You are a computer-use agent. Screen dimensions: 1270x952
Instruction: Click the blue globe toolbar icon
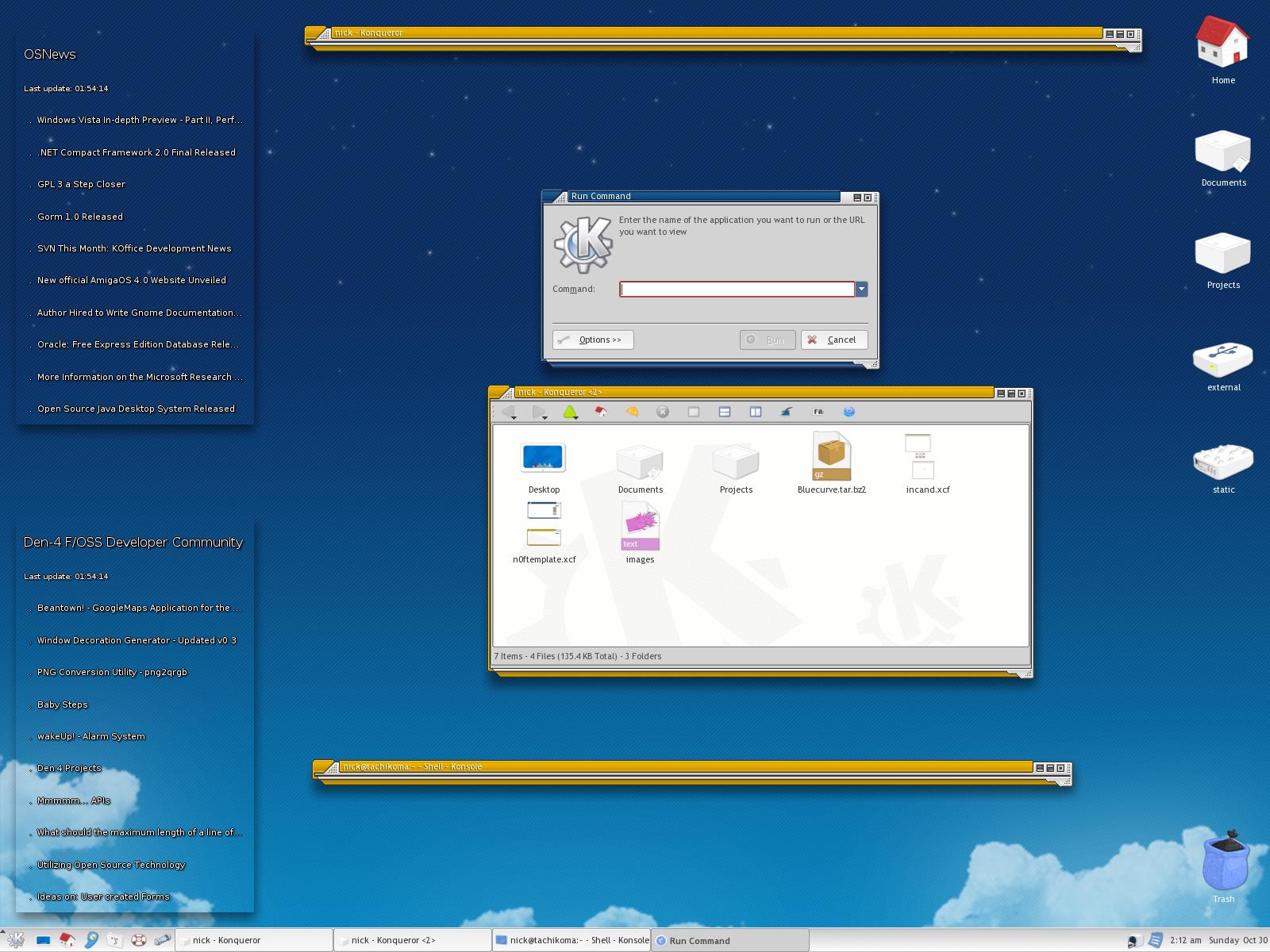(849, 412)
